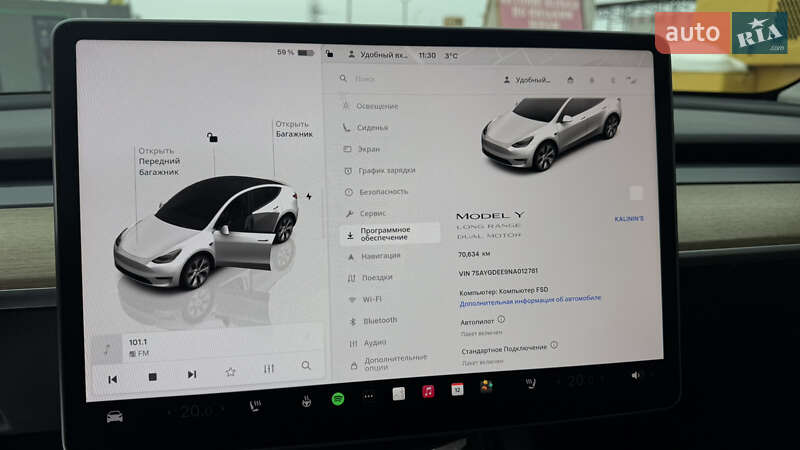Open left seat heater control
This screenshot has height=450, width=800.
[255, 406]
